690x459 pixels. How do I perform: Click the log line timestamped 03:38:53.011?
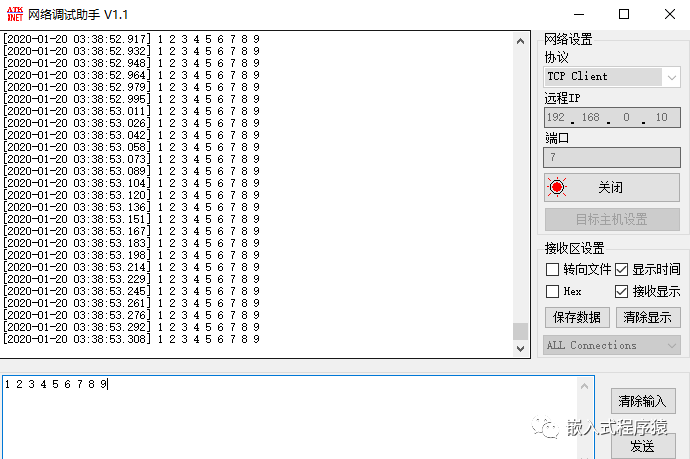pos(132,111)
